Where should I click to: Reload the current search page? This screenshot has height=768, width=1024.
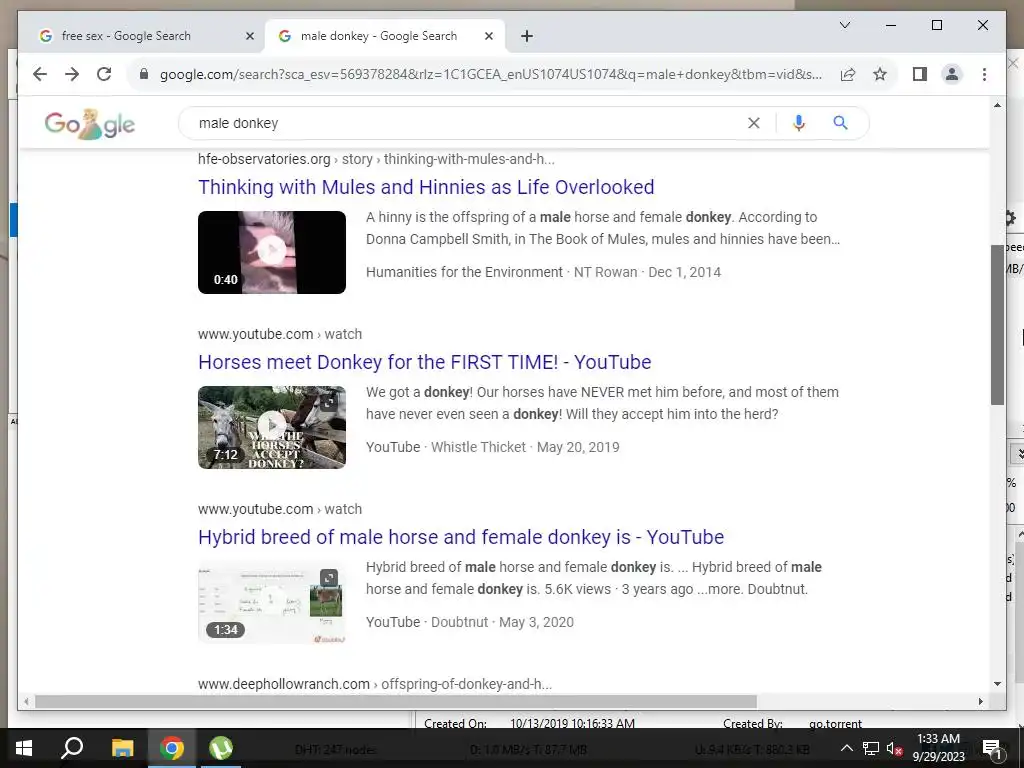[104, 74]
